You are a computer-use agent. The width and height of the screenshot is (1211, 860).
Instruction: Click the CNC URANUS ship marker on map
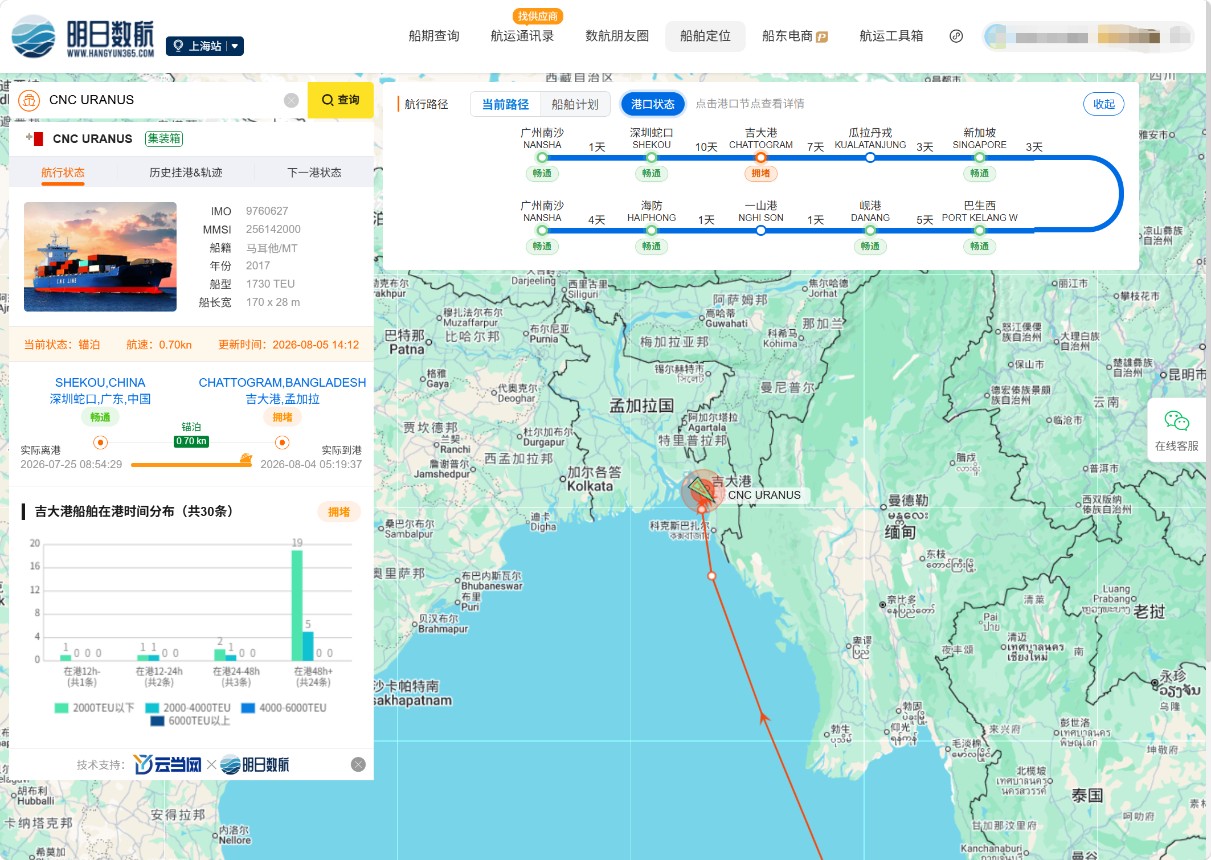pyautogui.click(x=705, y=491)
